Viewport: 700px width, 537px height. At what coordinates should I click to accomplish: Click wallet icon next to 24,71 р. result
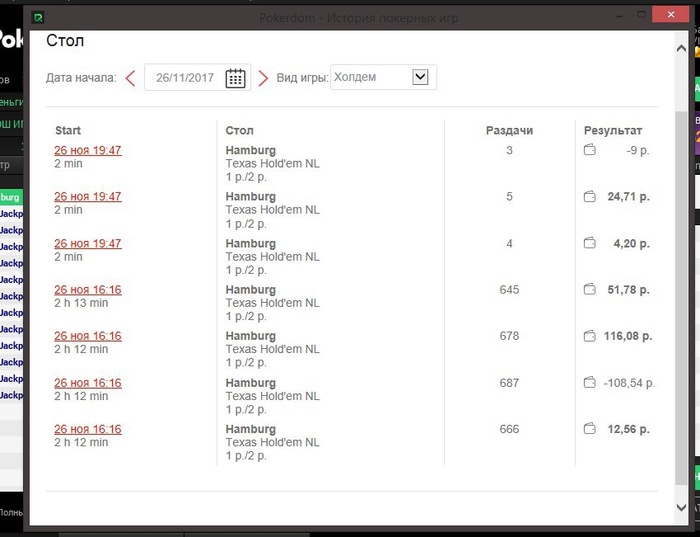[x=590, y=196]
